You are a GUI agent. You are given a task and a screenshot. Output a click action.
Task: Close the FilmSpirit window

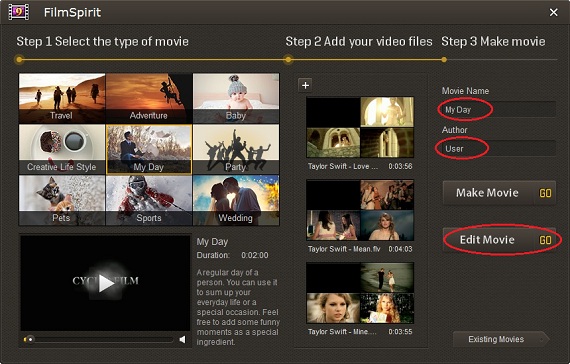[553, 13]
